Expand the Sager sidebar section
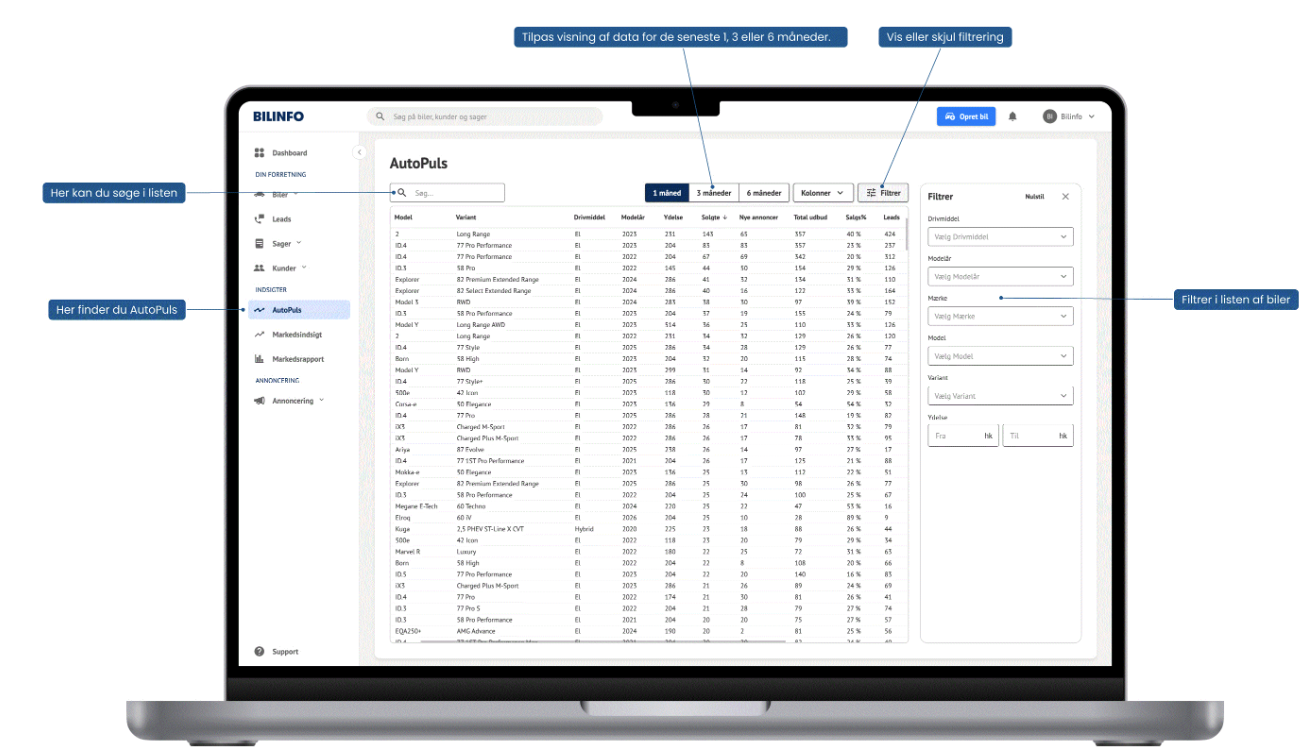1309x756 pixels. (x=299, y=243)
